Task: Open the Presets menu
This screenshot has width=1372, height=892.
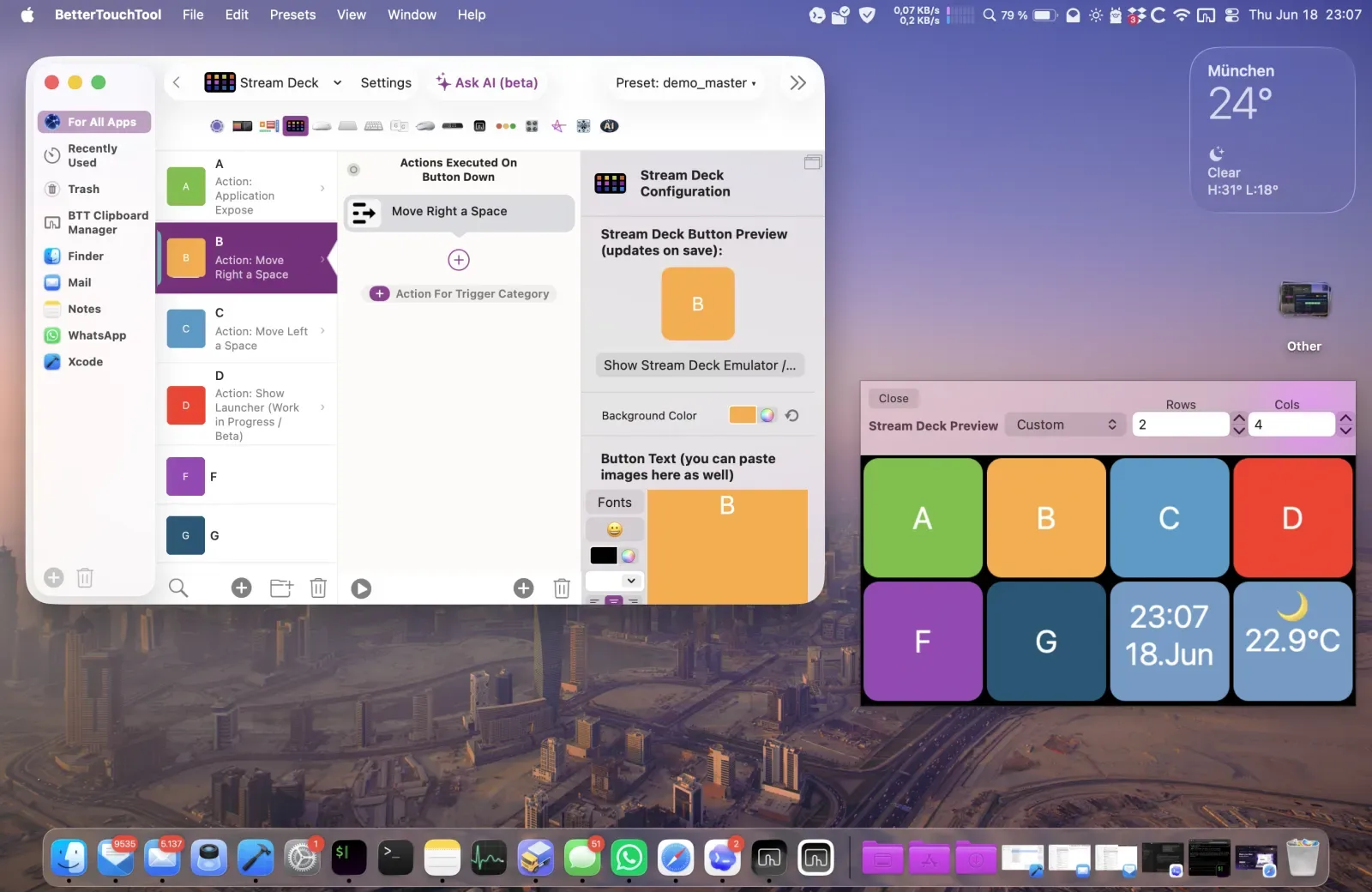Action: tap(292, 15)
